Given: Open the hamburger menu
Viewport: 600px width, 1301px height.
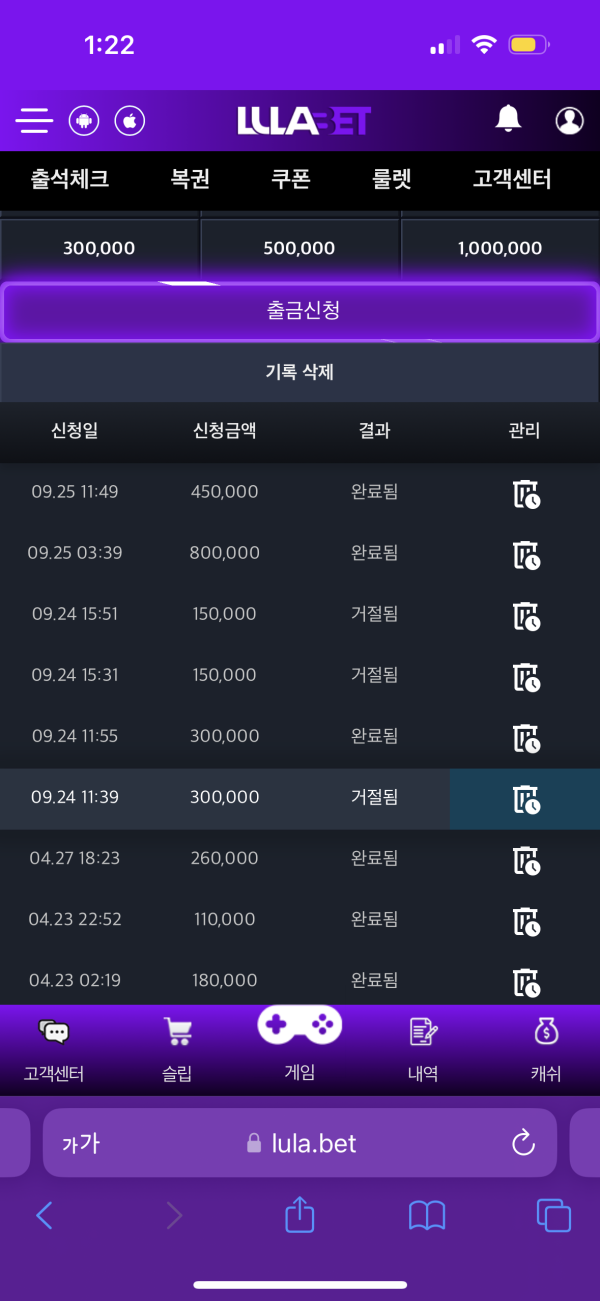Looking at the screenshot, I should (x=34, y=121).
